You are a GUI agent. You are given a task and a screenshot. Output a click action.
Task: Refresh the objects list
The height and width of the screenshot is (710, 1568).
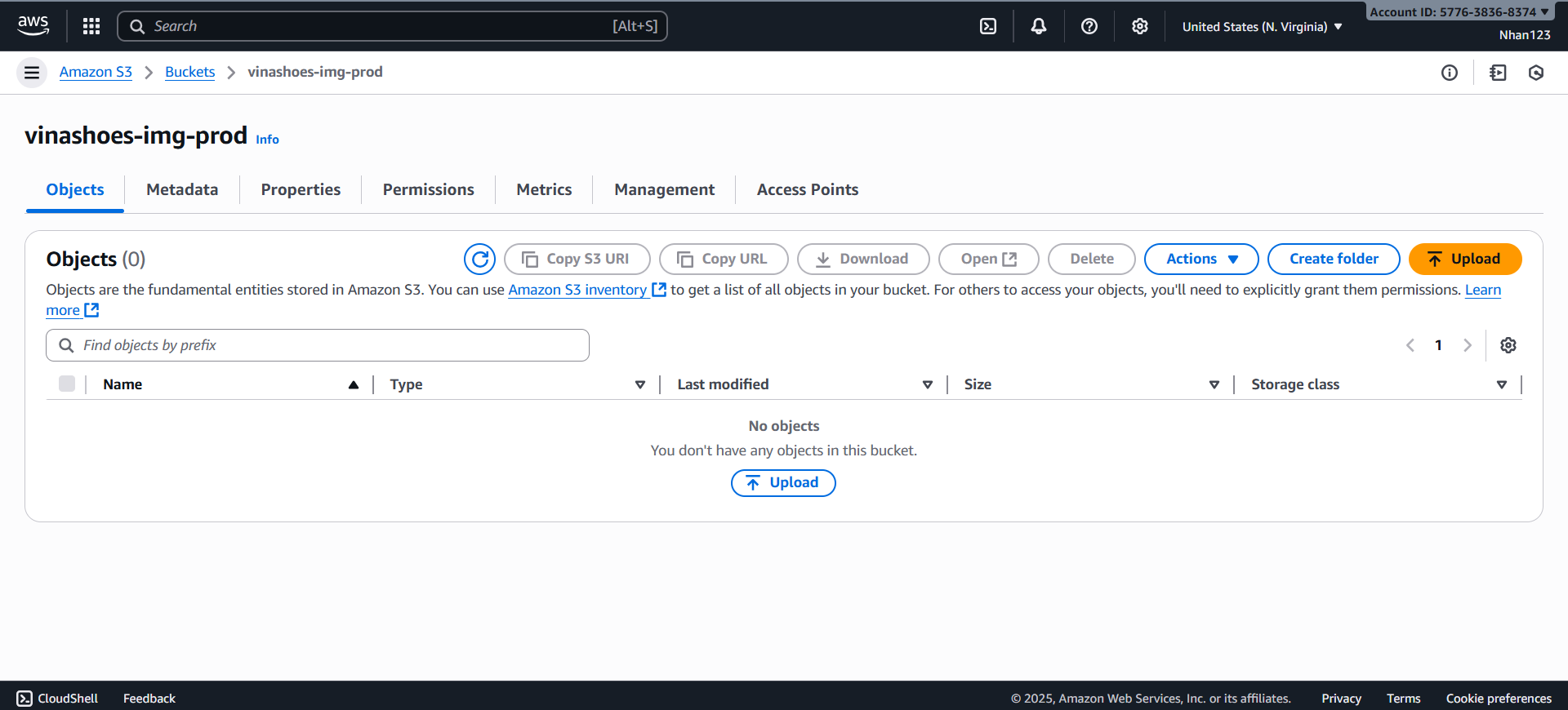point(479,260)
